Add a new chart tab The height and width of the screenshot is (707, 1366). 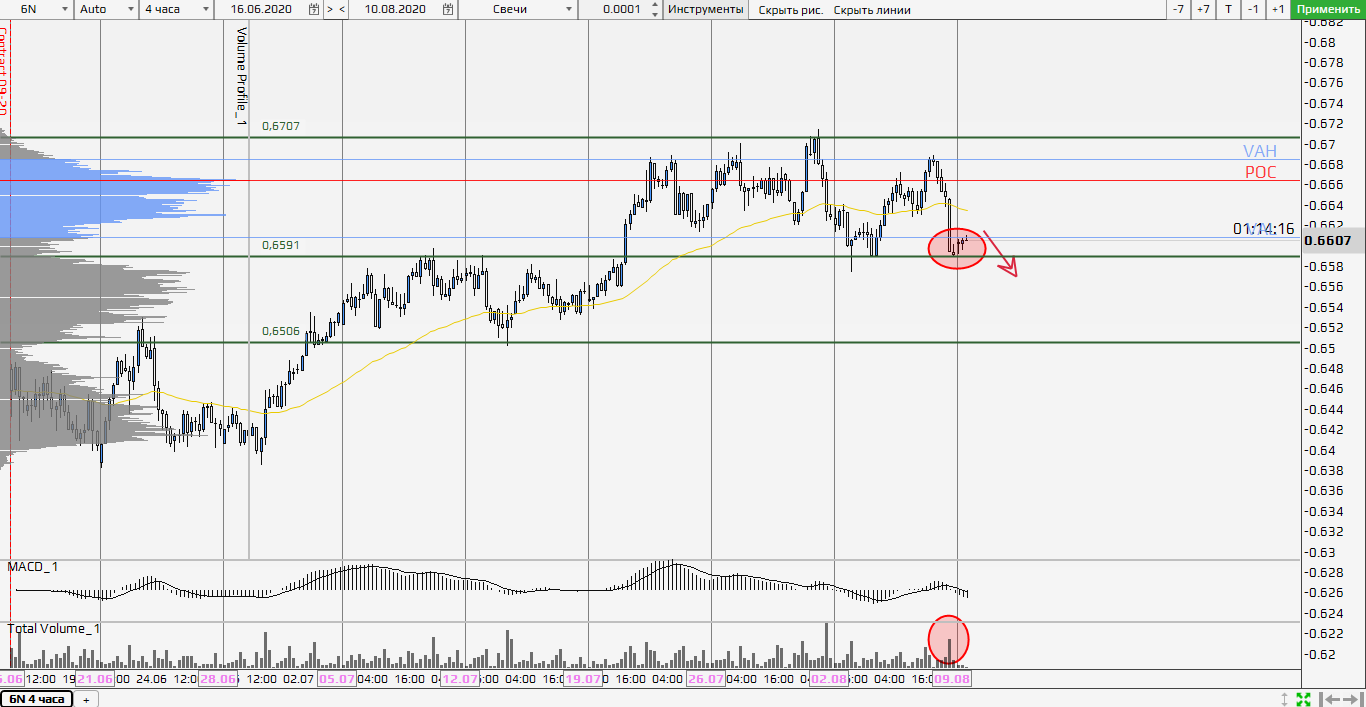[x=86, y=699]
